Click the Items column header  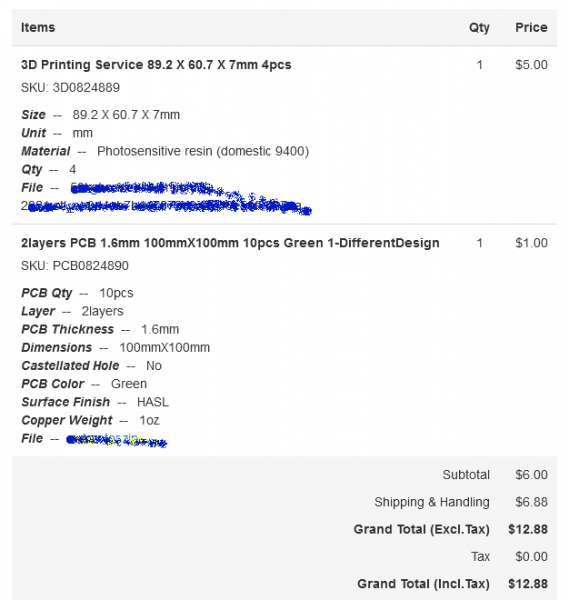point(38,28)
